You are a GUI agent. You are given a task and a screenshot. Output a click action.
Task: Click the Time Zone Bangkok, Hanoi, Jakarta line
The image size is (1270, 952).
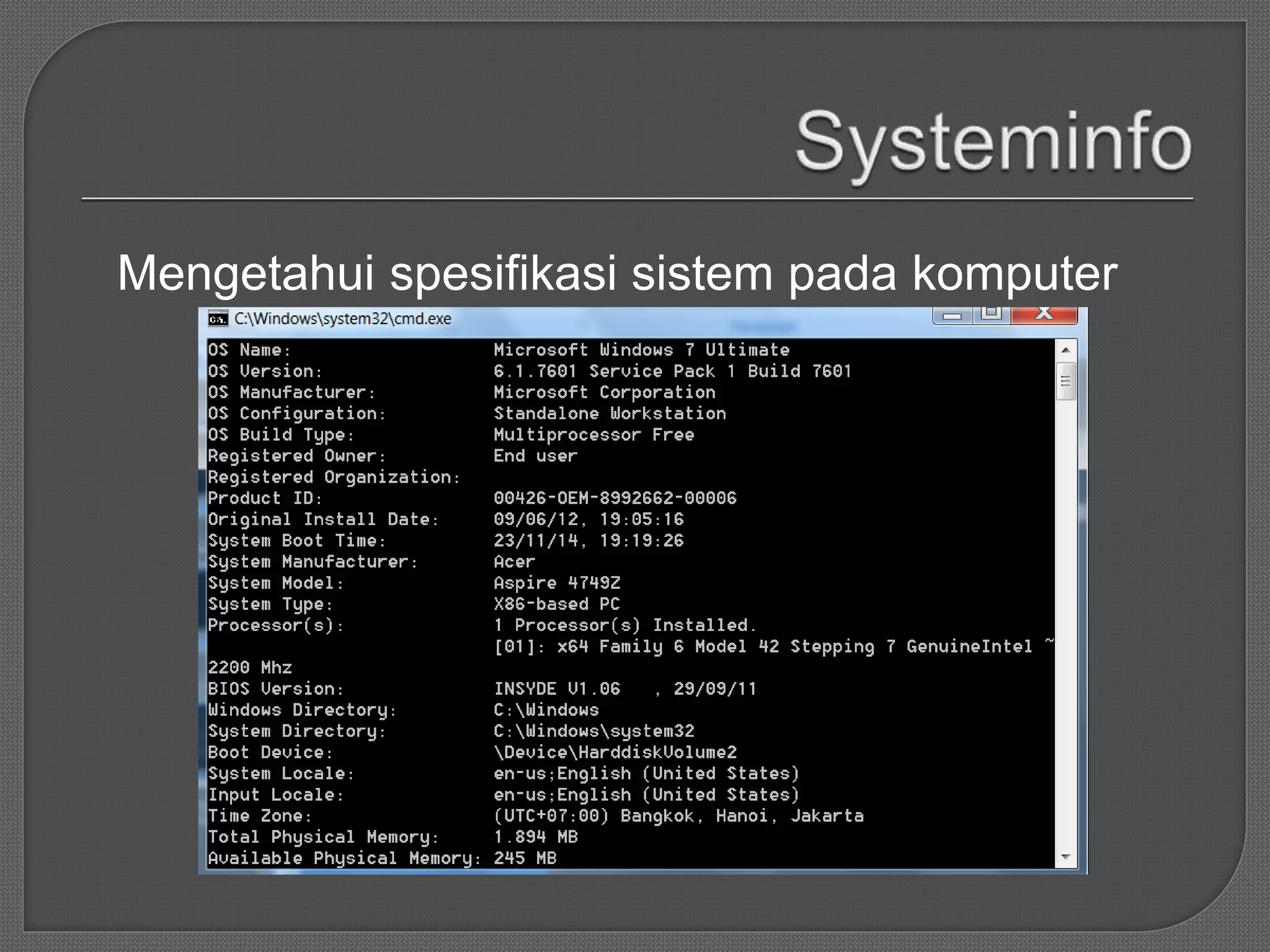click(678, 816)
